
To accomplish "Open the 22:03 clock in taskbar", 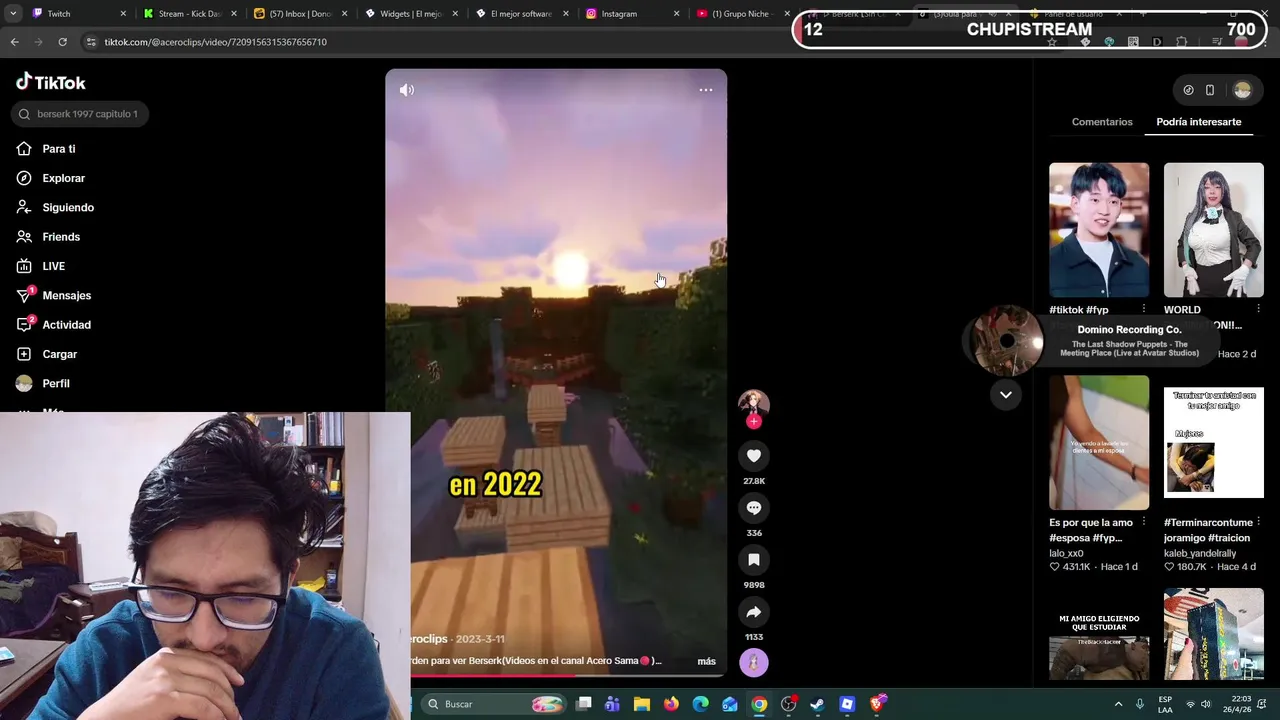I will pos(1236,704).
